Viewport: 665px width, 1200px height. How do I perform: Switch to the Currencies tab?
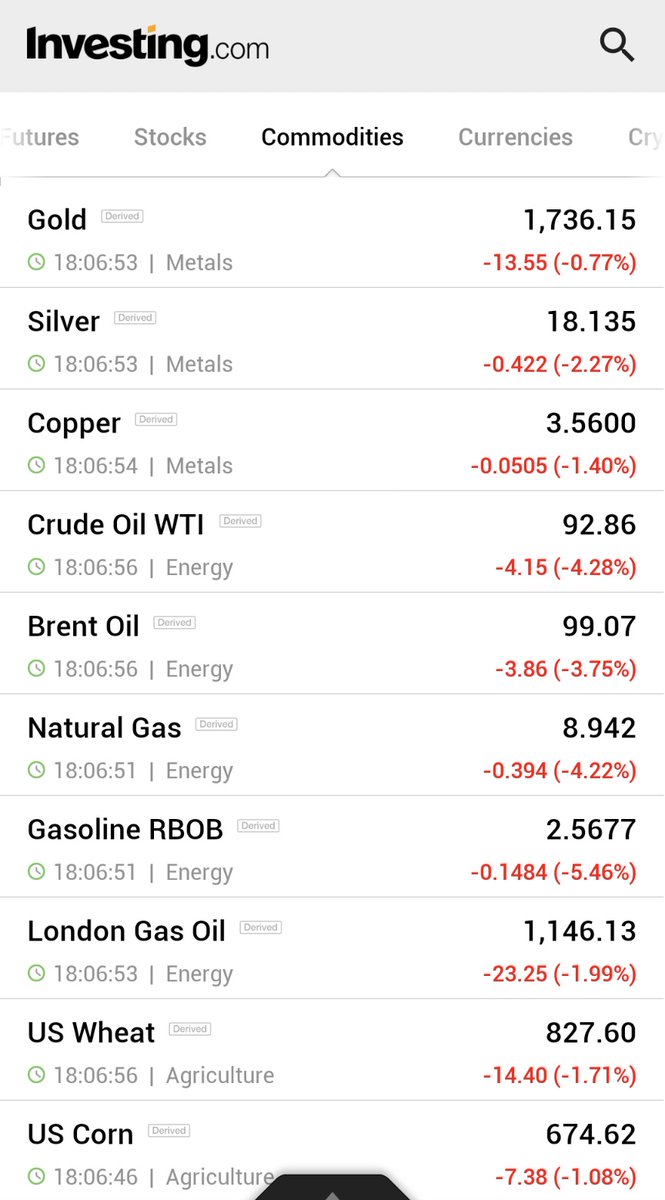click(515, 137)
